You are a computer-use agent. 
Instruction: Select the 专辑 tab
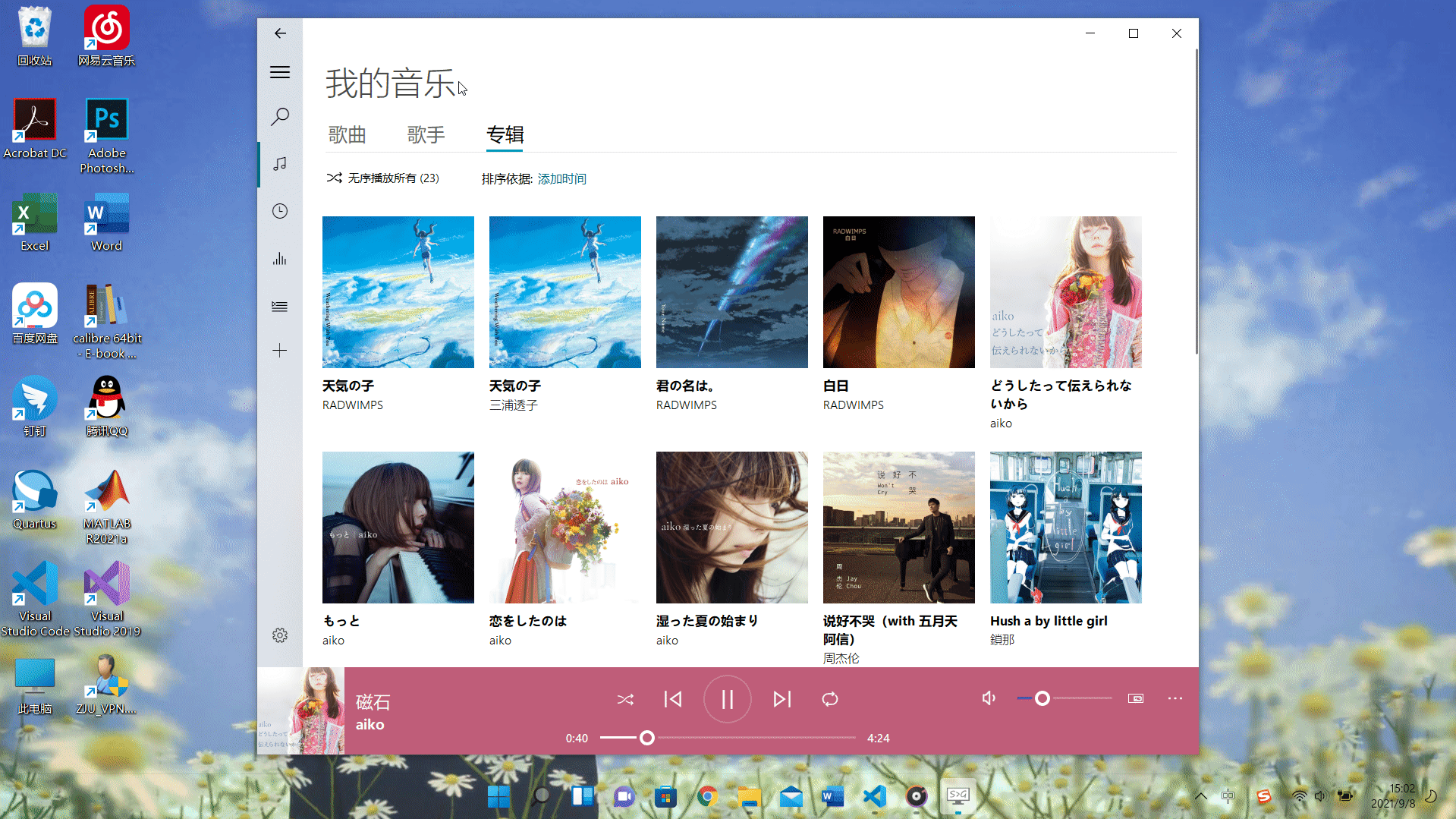(505, 135)
